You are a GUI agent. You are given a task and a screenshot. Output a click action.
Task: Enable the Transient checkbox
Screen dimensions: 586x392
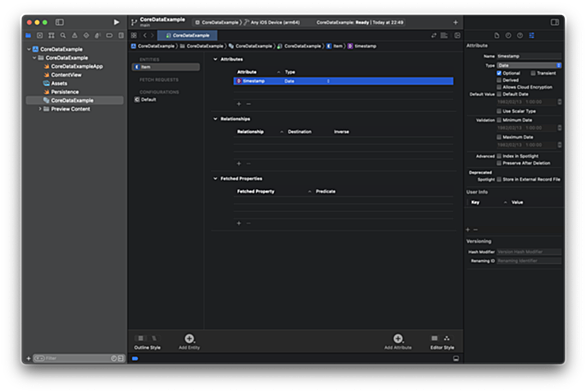533,73
